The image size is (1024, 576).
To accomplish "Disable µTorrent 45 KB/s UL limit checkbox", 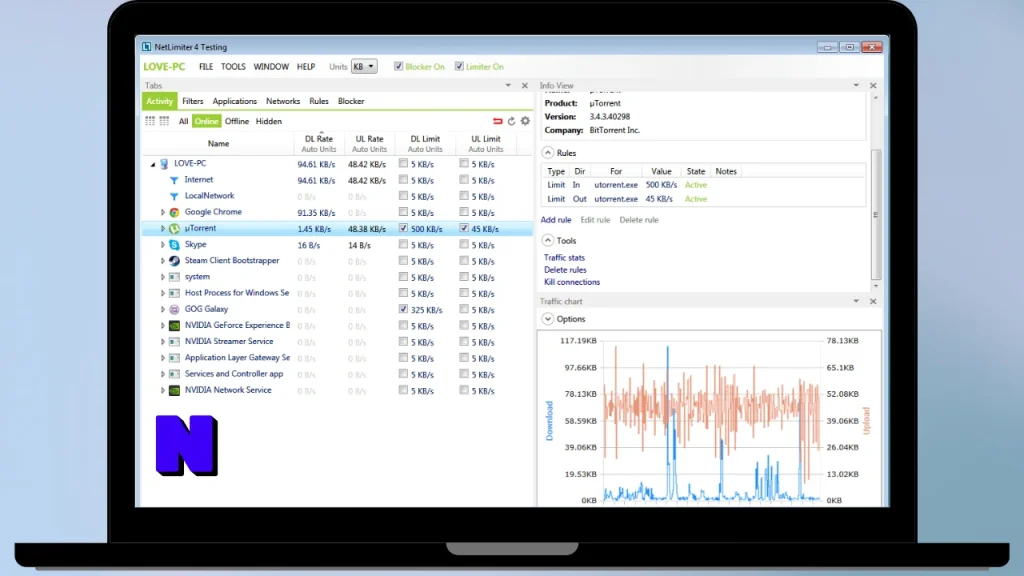I will pyautogui.click(x=464, y=229).
